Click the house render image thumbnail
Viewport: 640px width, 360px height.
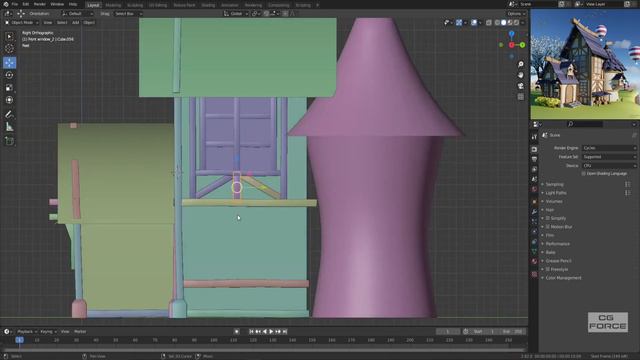click(x=585, y=64)
